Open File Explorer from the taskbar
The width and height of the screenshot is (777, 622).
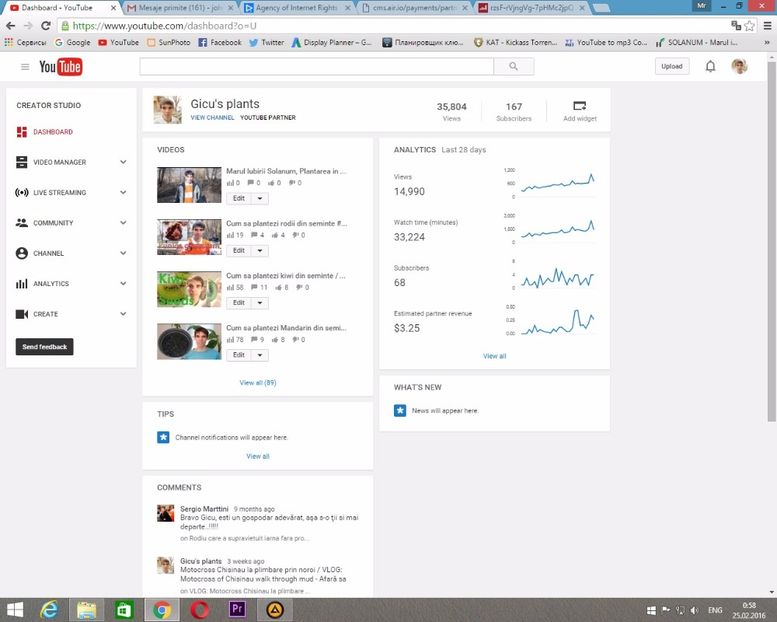tap(87, 610)
